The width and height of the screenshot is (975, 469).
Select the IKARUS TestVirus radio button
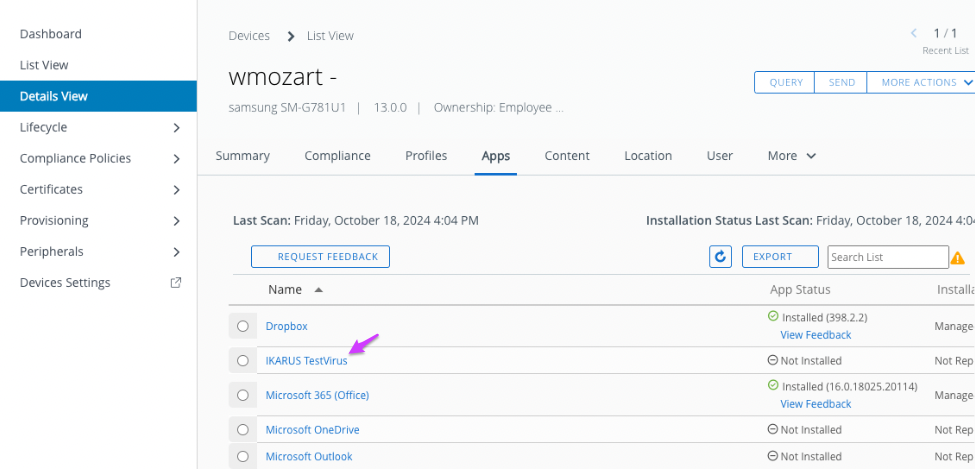coord(243,360)
